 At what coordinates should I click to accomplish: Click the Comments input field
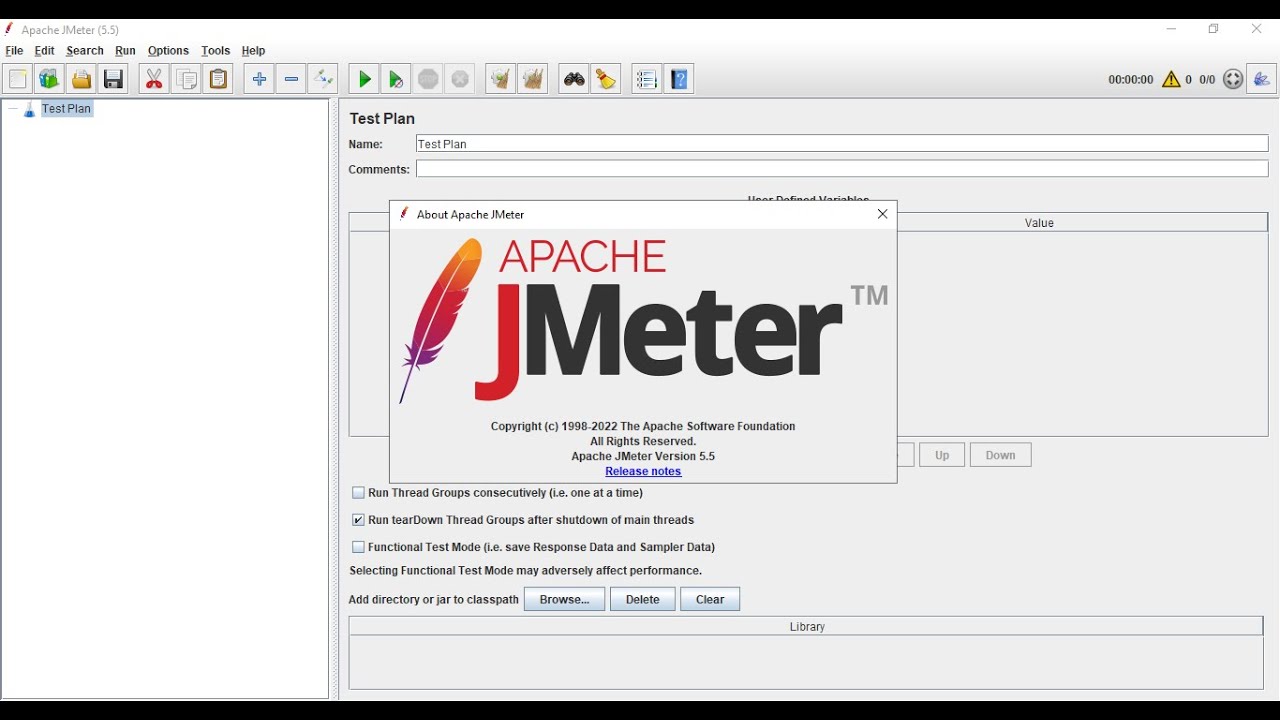point(842,169)
